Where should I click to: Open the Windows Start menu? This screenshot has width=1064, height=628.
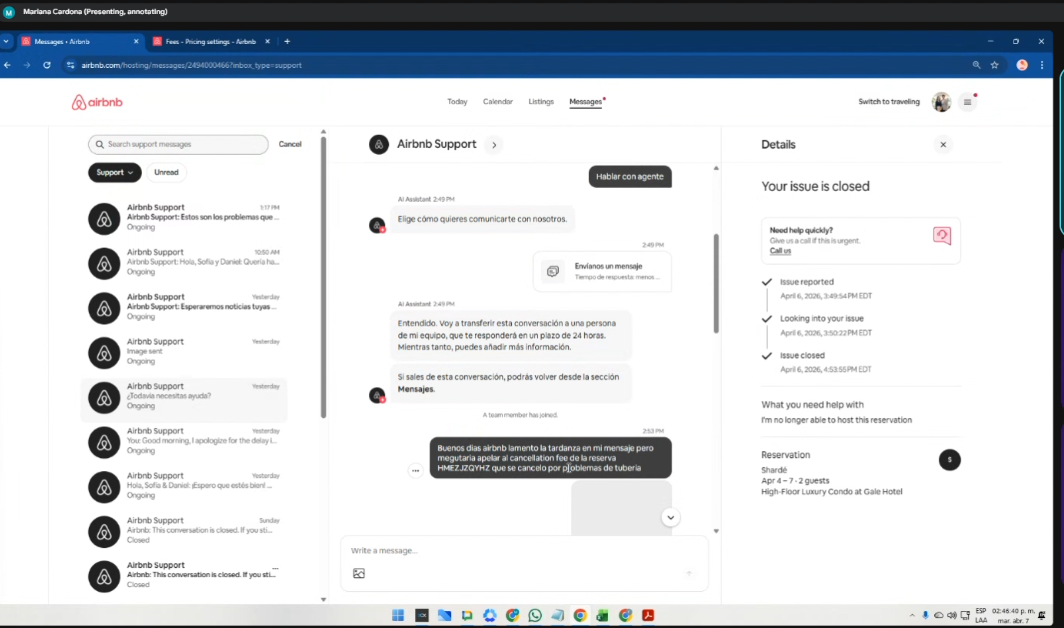click(x=398, y=615)
